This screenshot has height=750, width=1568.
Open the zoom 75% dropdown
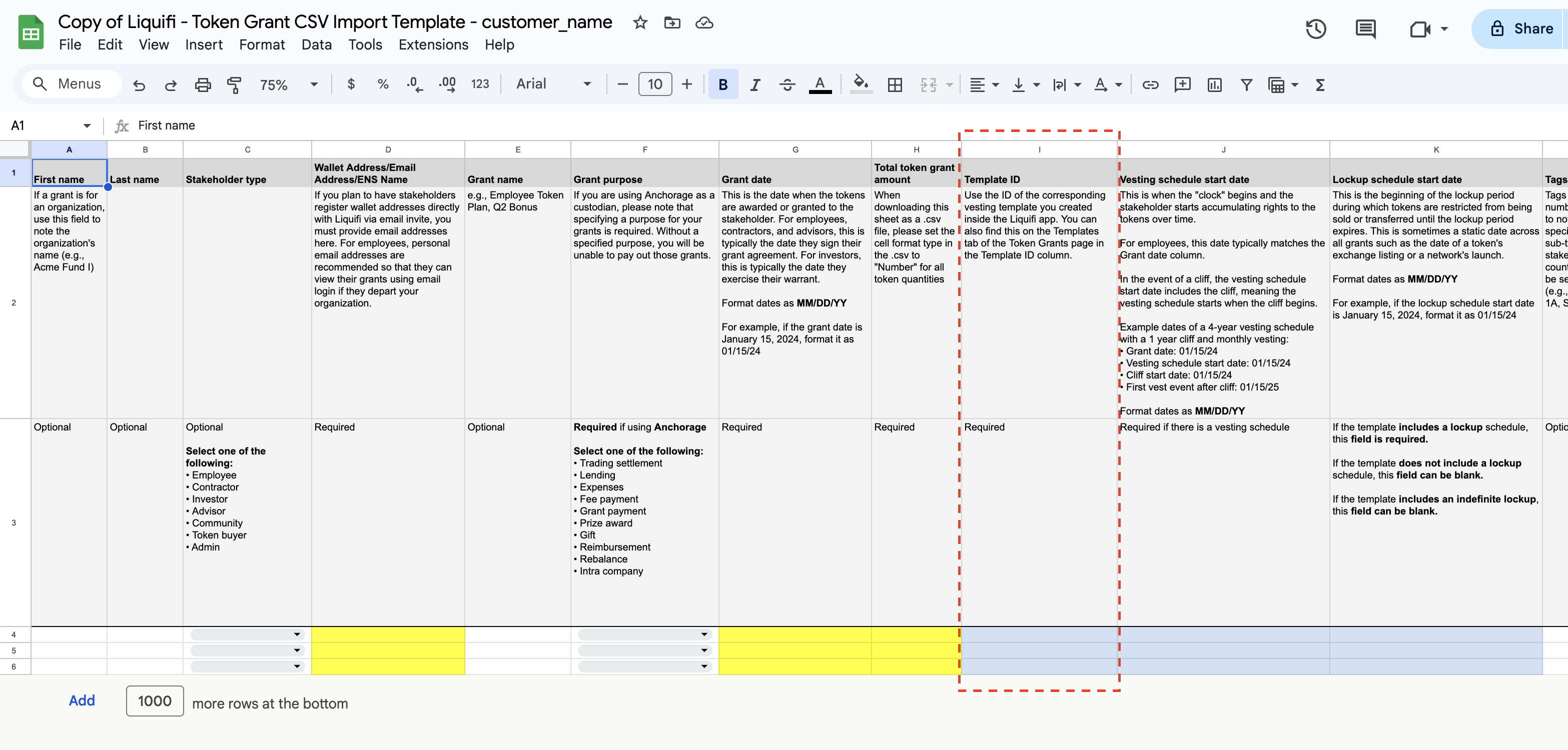point(289,84)
